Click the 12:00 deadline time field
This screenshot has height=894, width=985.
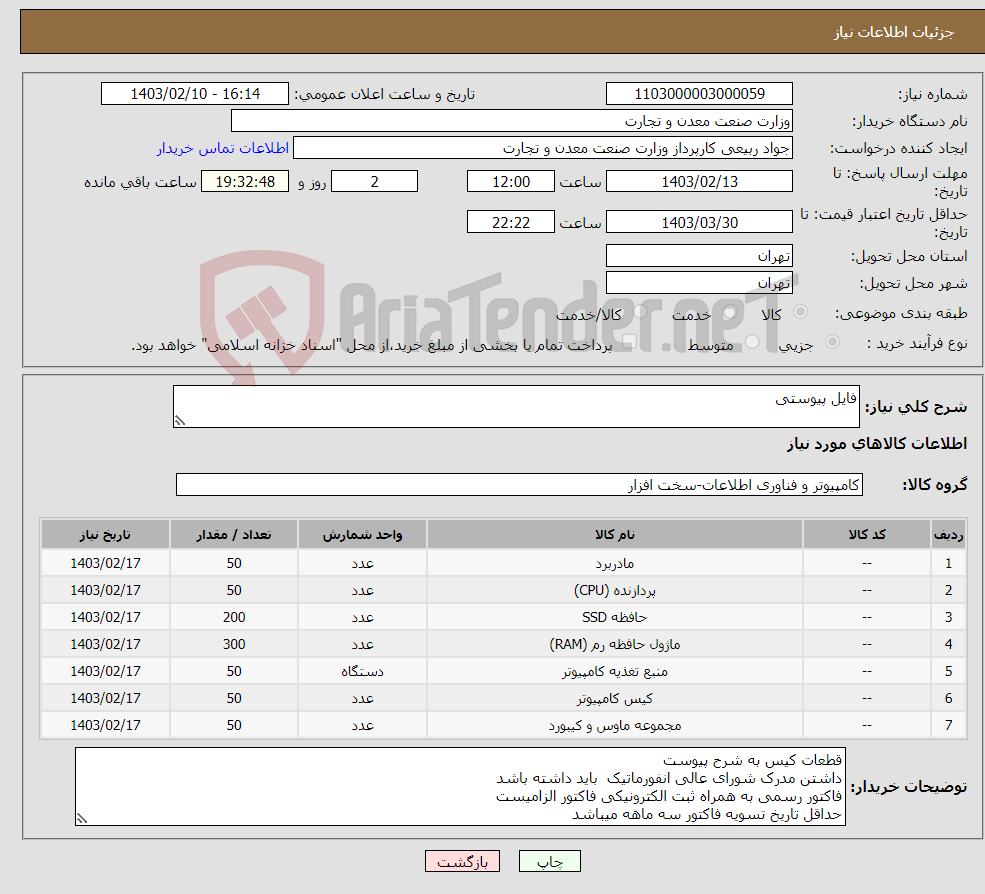[x=511, y=182]
